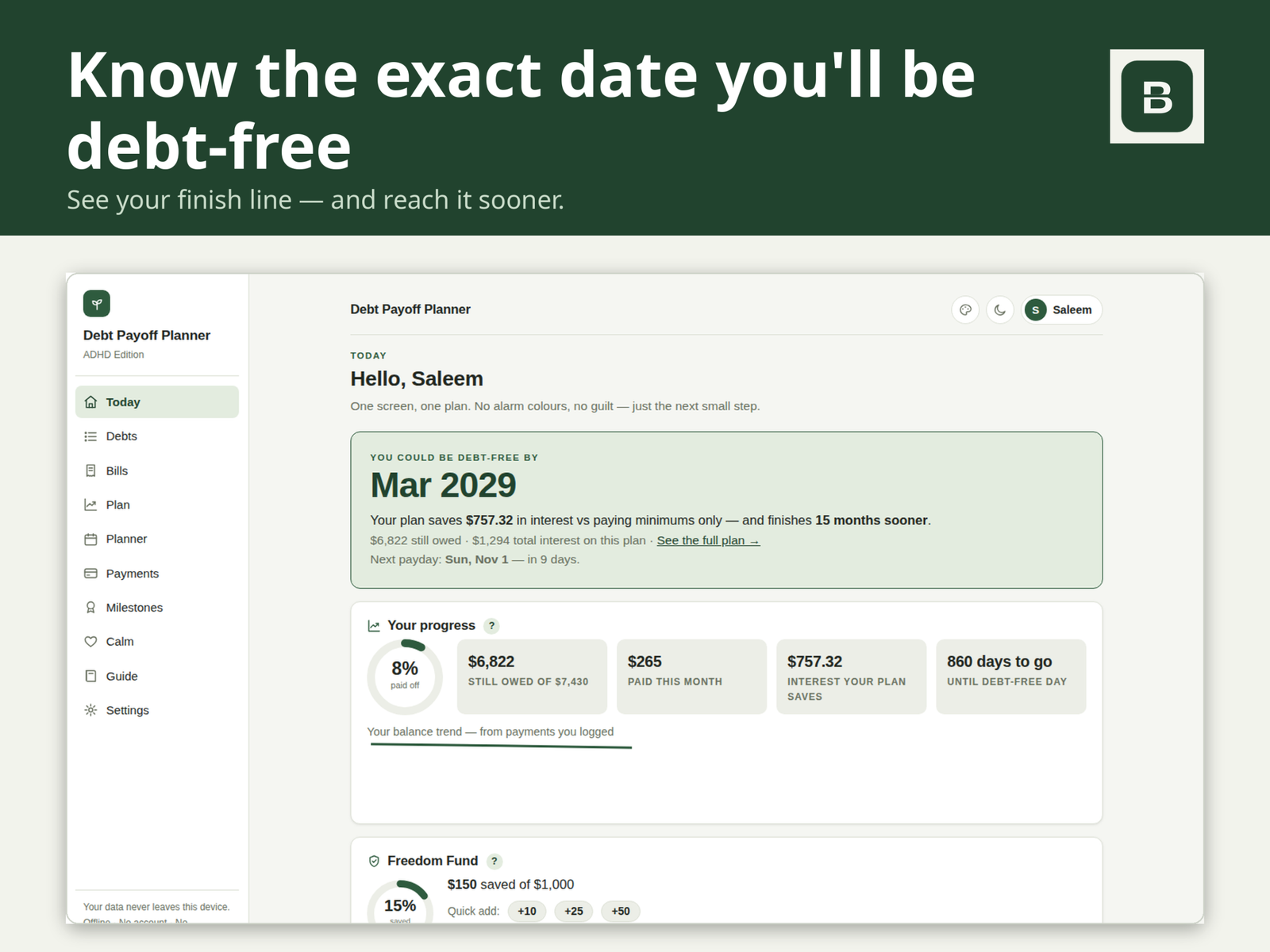The height and width of the screenshot is (952, 1270).
Task: Open the Debts page in sidebar
Action: [157, 436]
